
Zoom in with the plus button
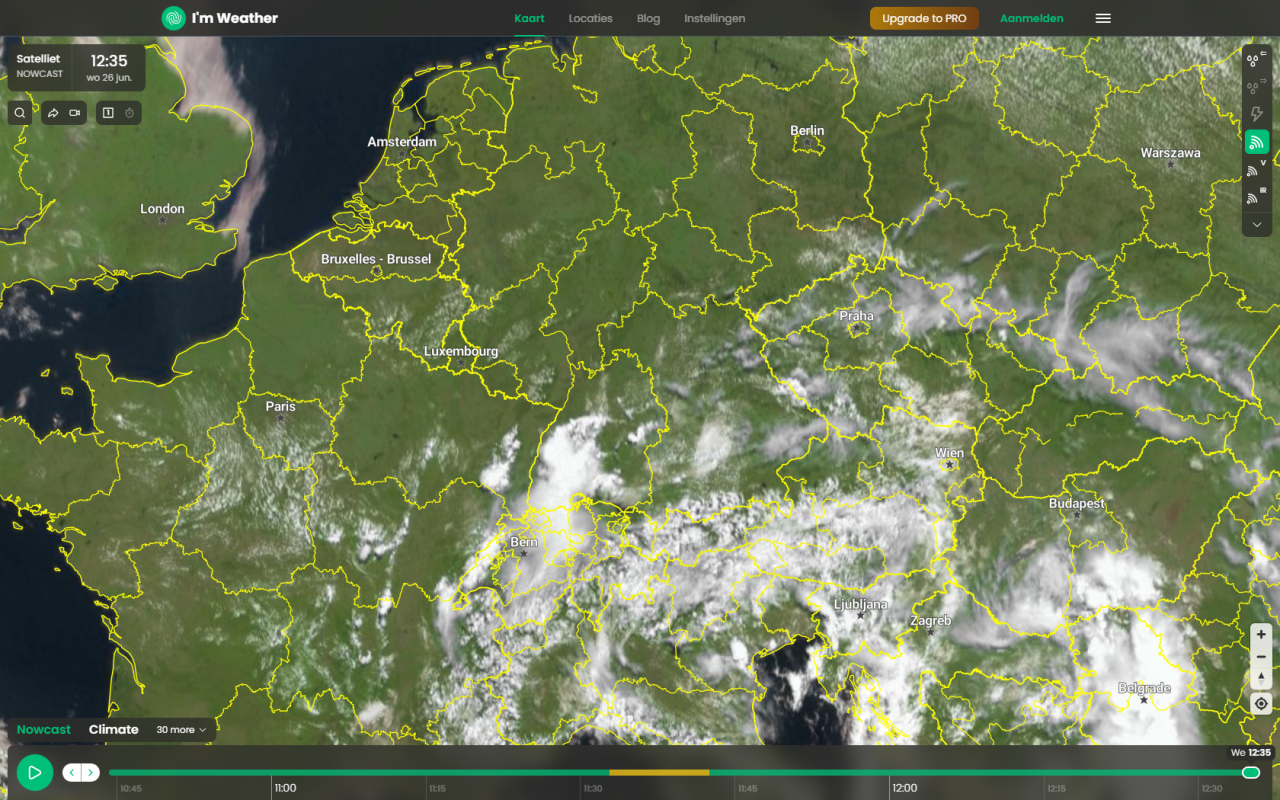[x=1261, y=635]
